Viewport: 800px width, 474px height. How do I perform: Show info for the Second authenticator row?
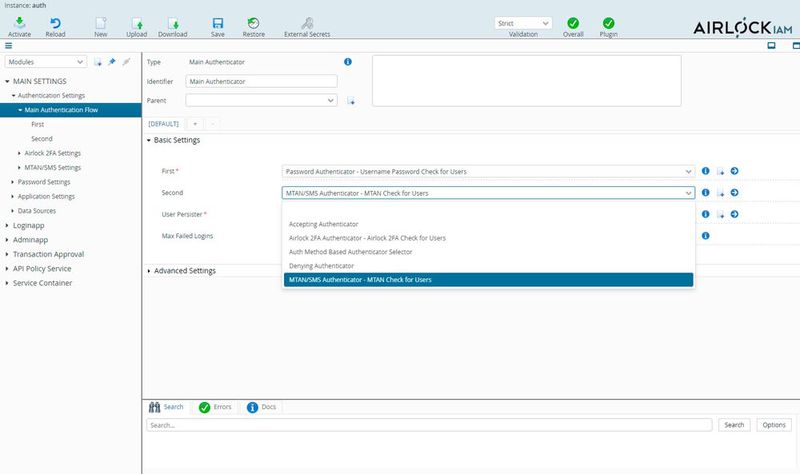[706, 192]
